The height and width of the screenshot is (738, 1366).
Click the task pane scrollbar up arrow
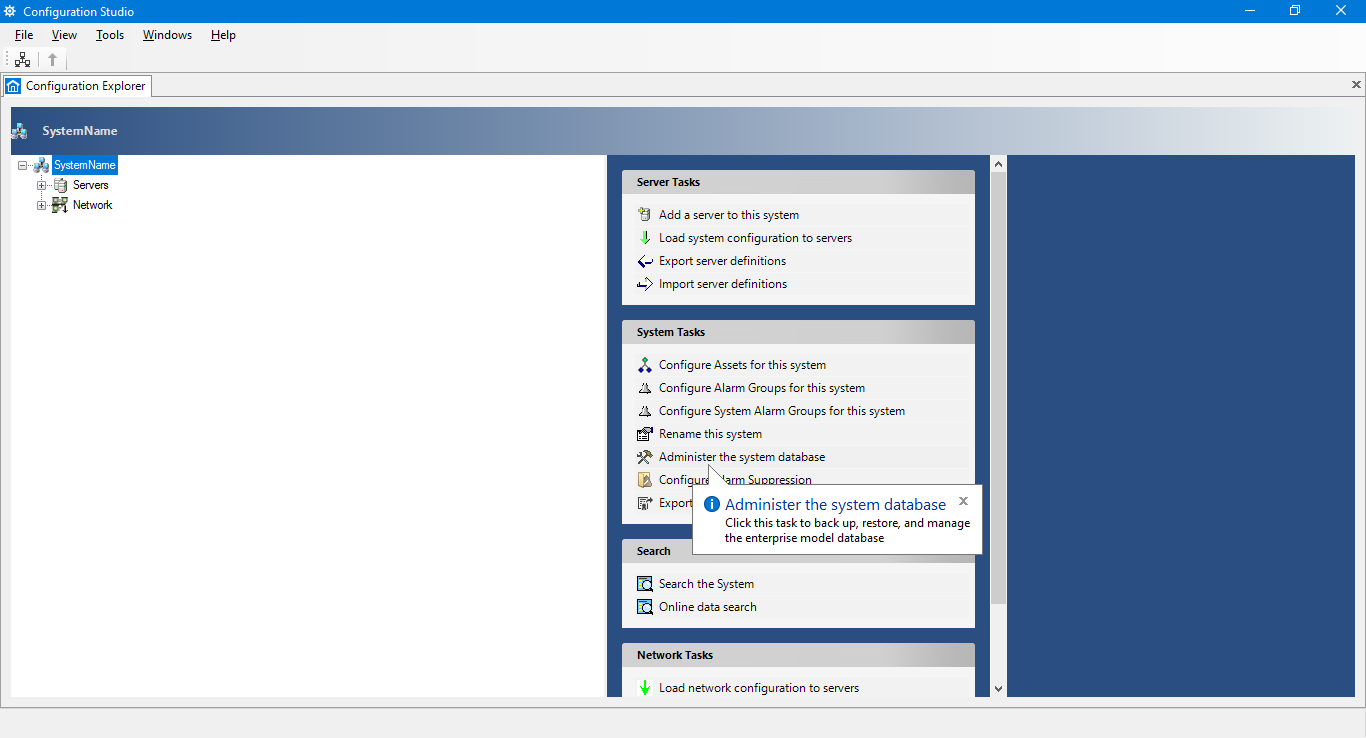pos(998,163)
